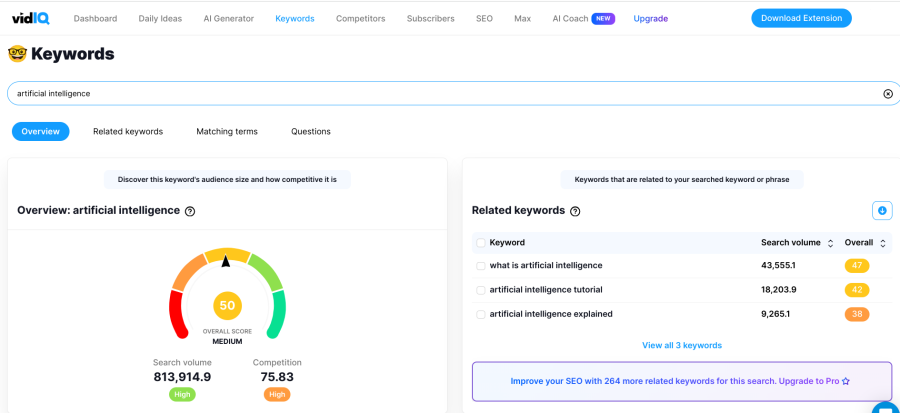Click the NEW badge on AI Coach
The width and height of the screenshot is (900, 413).
coord(603,18)
